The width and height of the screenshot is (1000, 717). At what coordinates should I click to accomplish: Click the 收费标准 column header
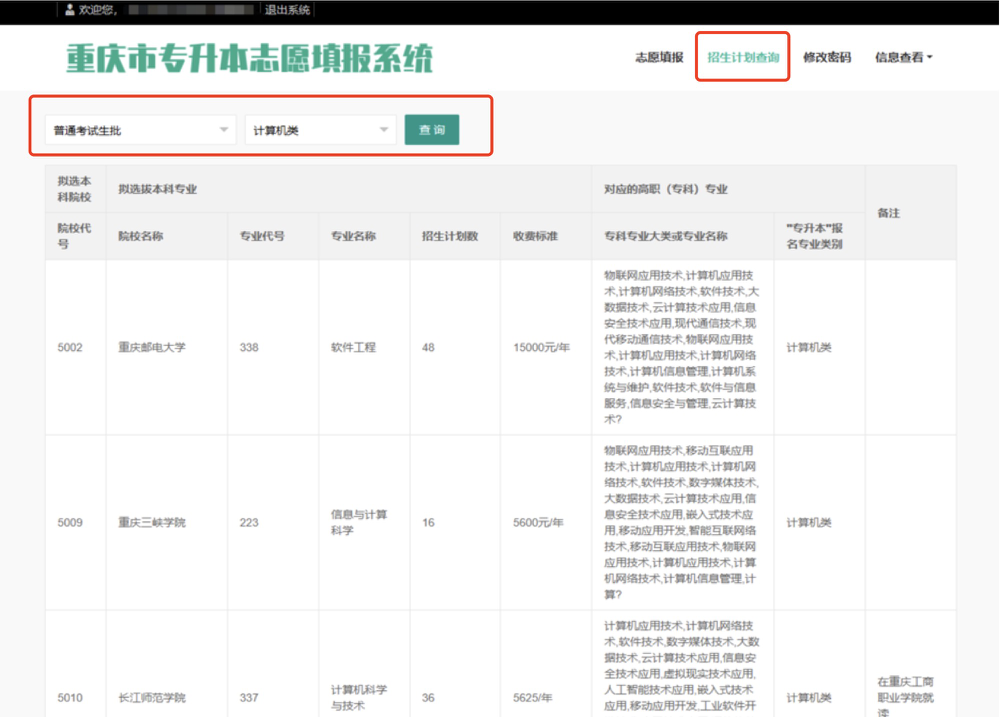click(535, 237)
